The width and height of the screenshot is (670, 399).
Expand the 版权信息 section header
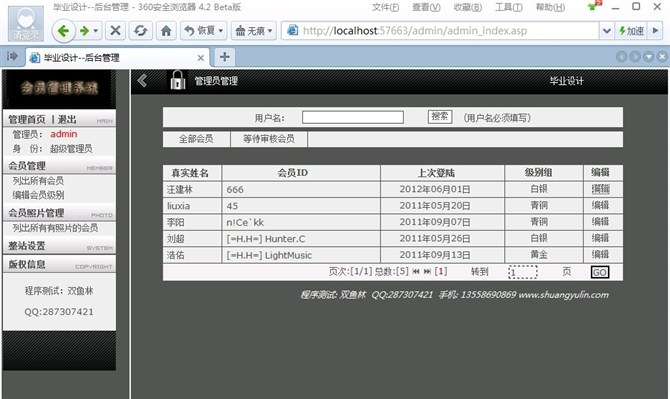(59, 264)
